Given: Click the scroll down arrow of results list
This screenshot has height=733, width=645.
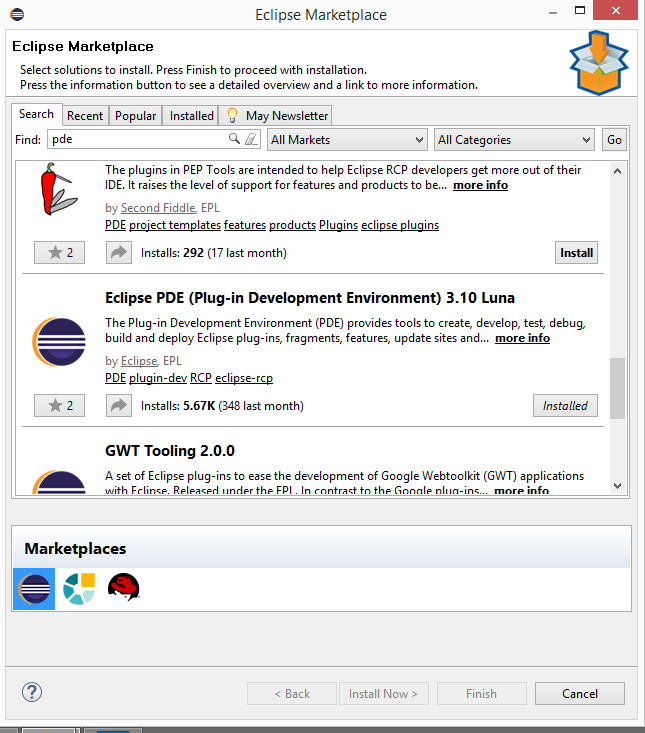Looking at the screenshot, I should 617,486.
